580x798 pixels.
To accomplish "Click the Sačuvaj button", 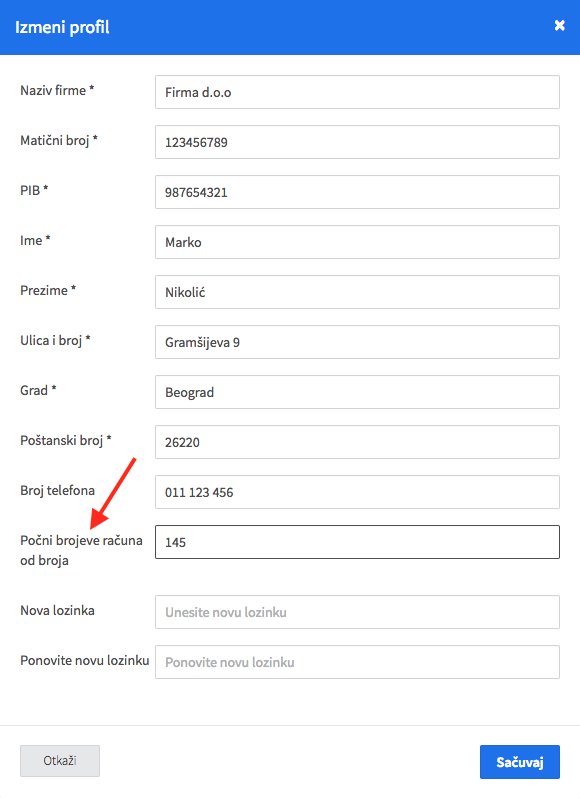I will point(519,762).
